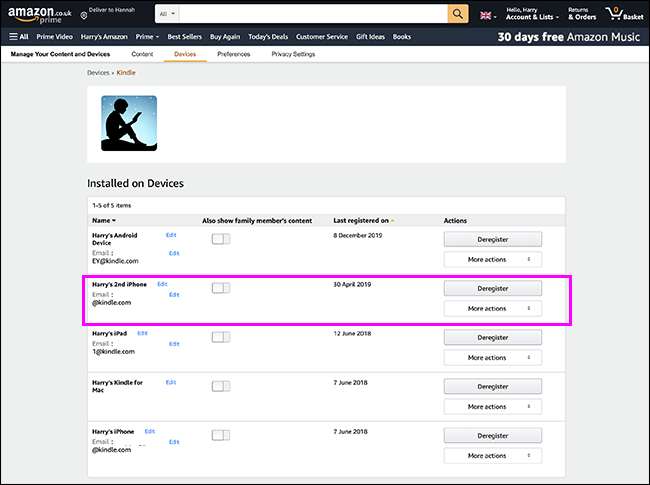Toggle family content for Harry's Android Device
Screen dimensions: 650x485
(x=220, y=239)
